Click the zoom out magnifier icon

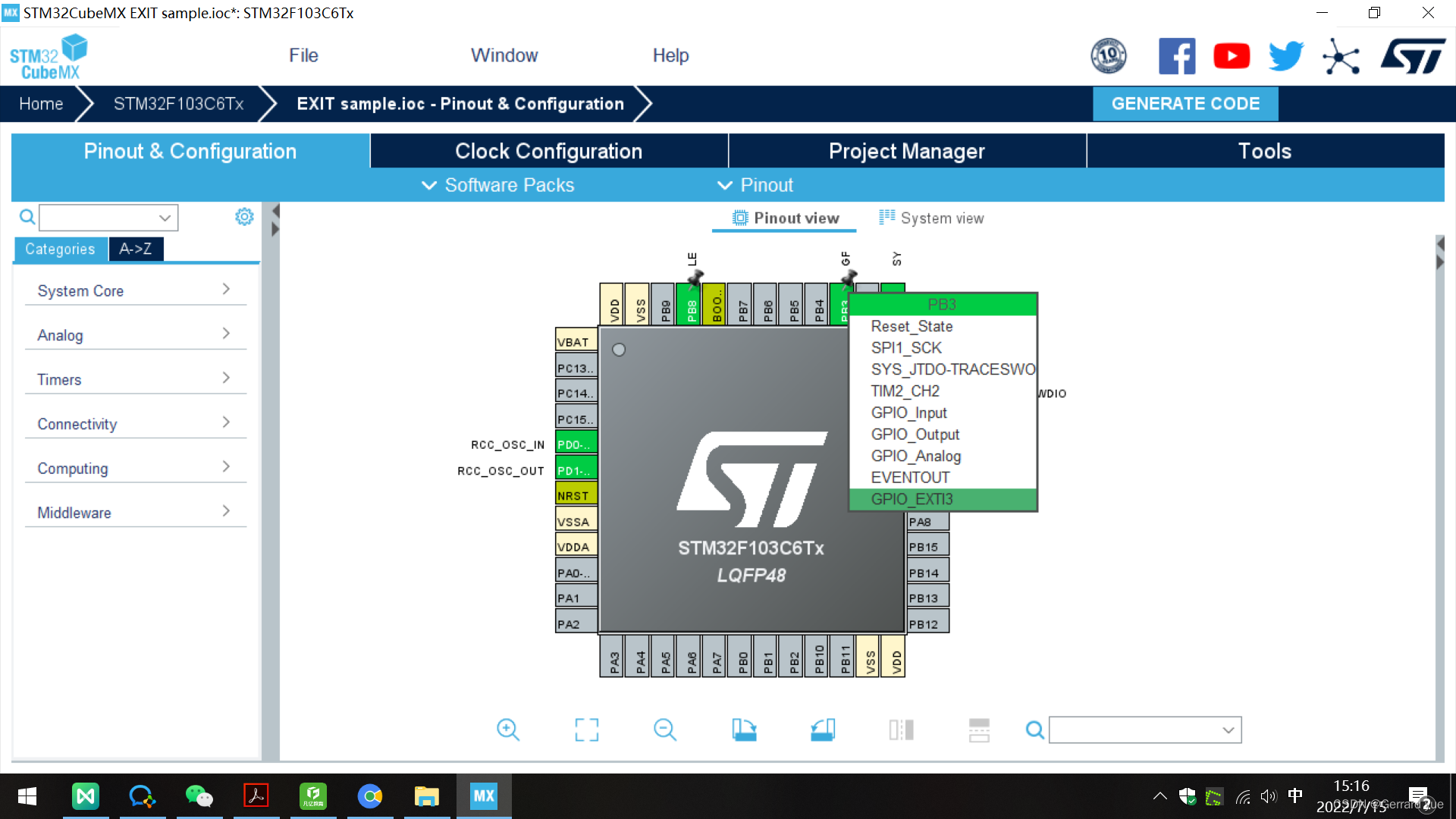(664, 730)
